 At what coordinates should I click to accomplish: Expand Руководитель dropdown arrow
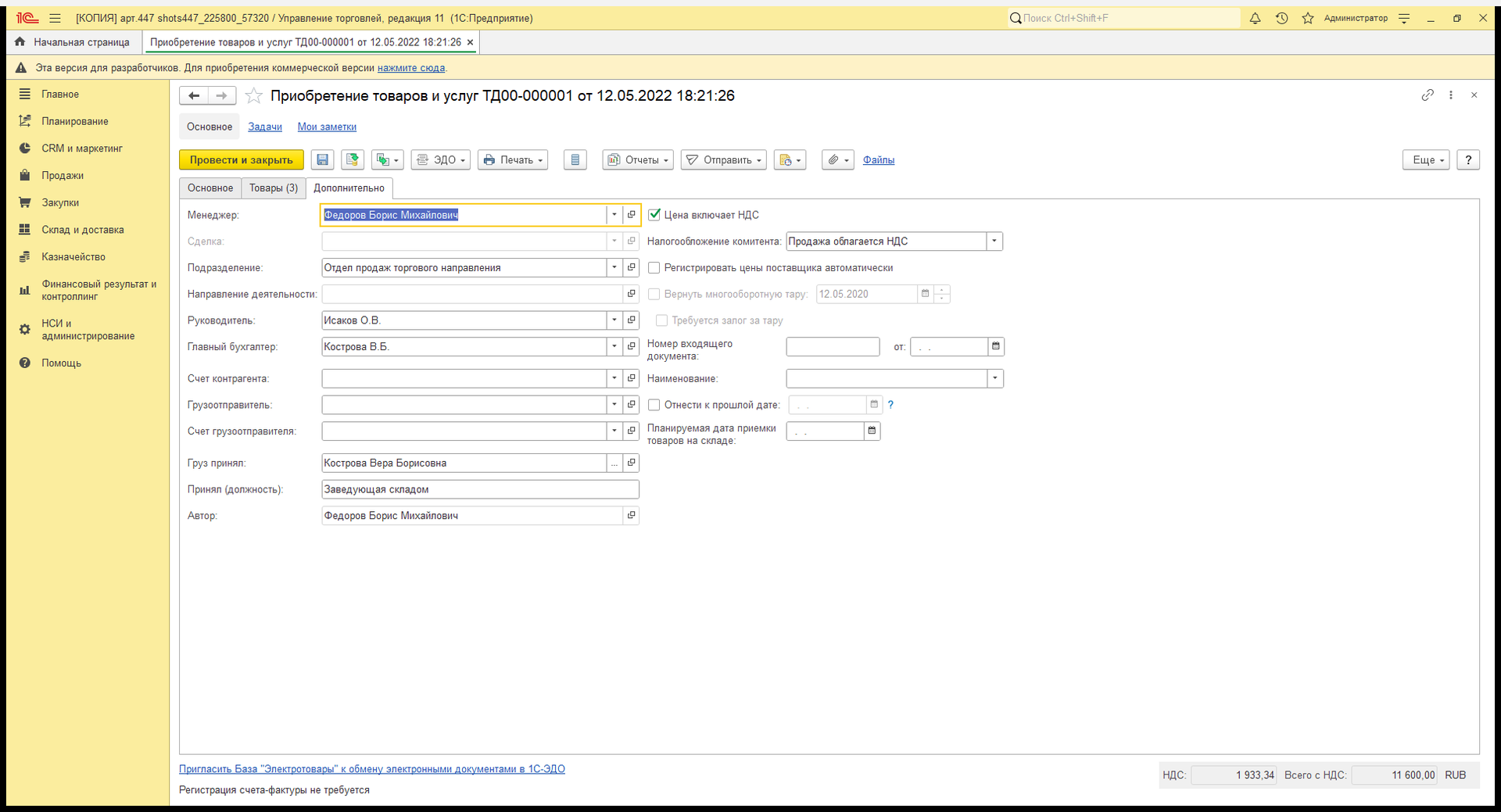614,320
